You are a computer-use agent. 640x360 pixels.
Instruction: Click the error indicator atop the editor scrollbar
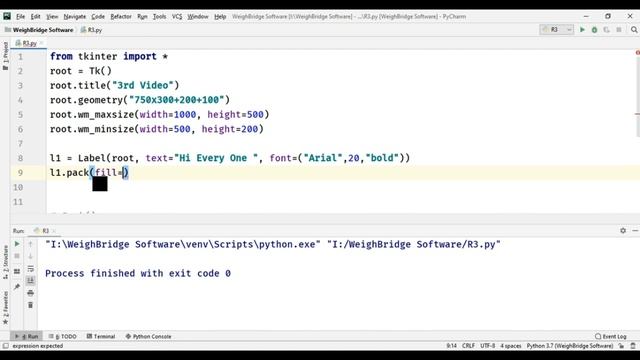pos(637,53)
